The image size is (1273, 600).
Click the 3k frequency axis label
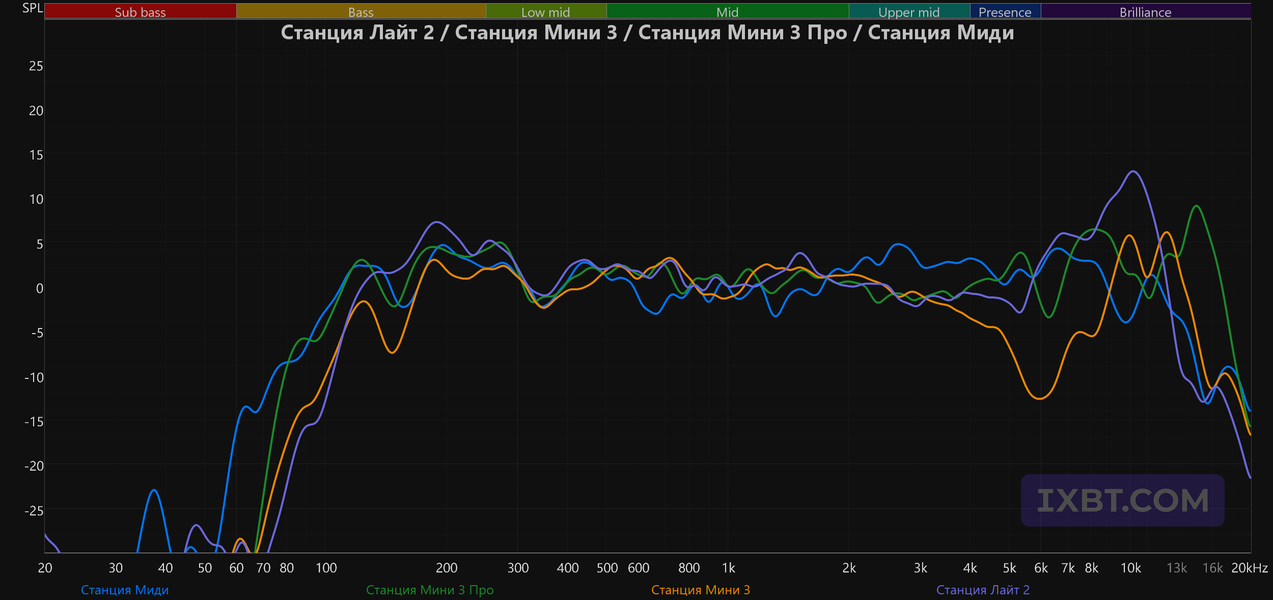coord(920,568)
